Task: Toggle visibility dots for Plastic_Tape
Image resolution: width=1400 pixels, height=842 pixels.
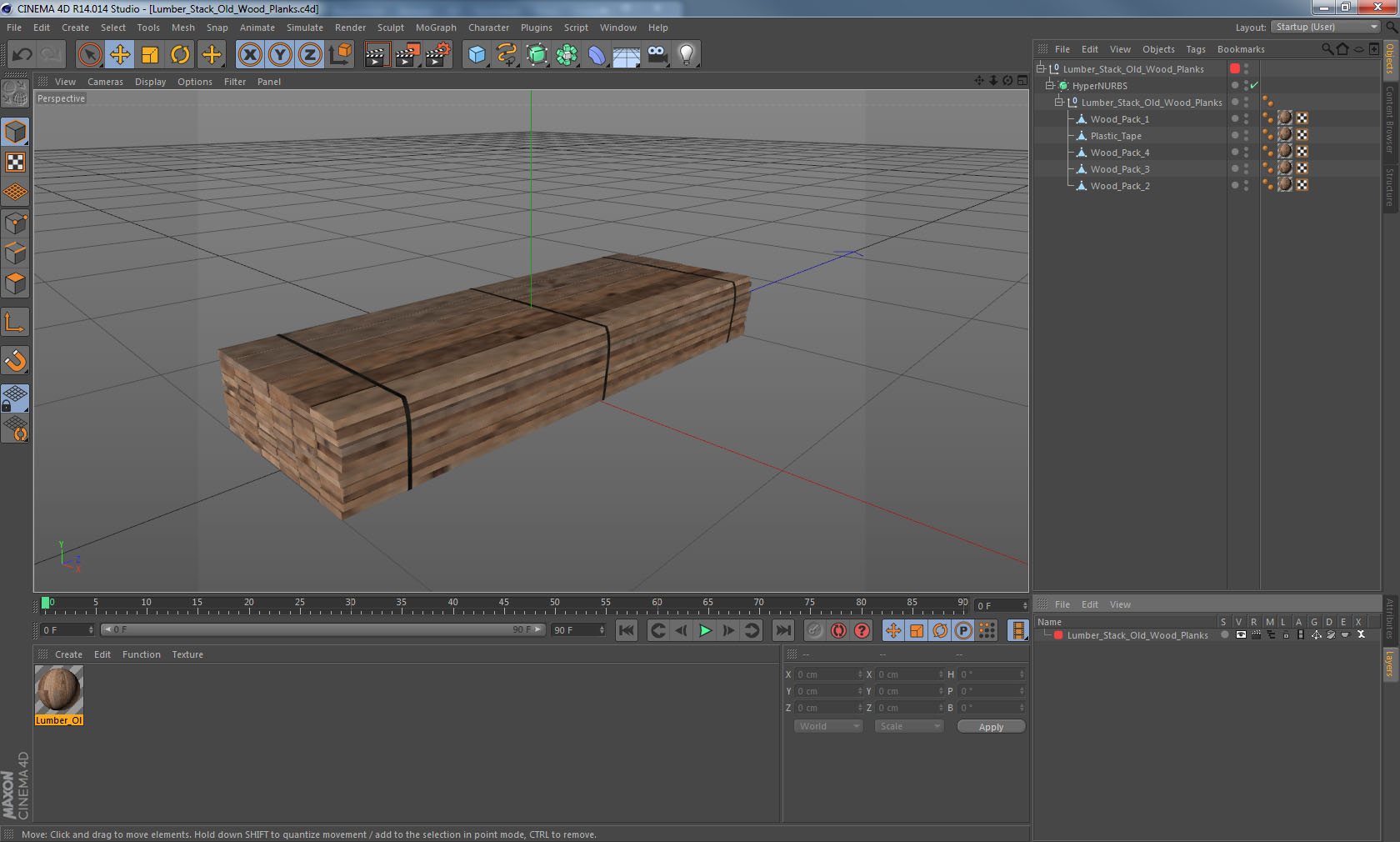Action: [x=1246, y=136]
